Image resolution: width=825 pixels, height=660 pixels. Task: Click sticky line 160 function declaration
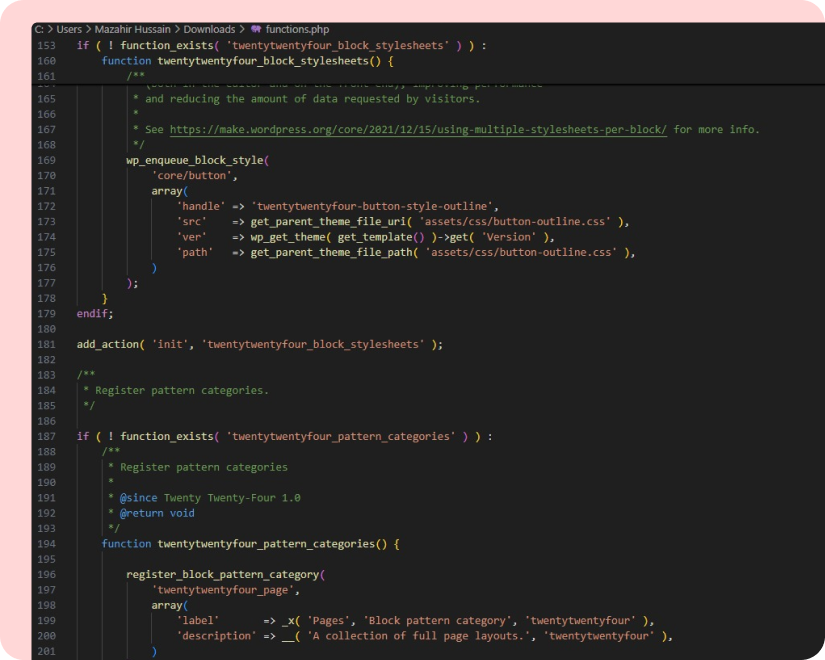point(247,61)
